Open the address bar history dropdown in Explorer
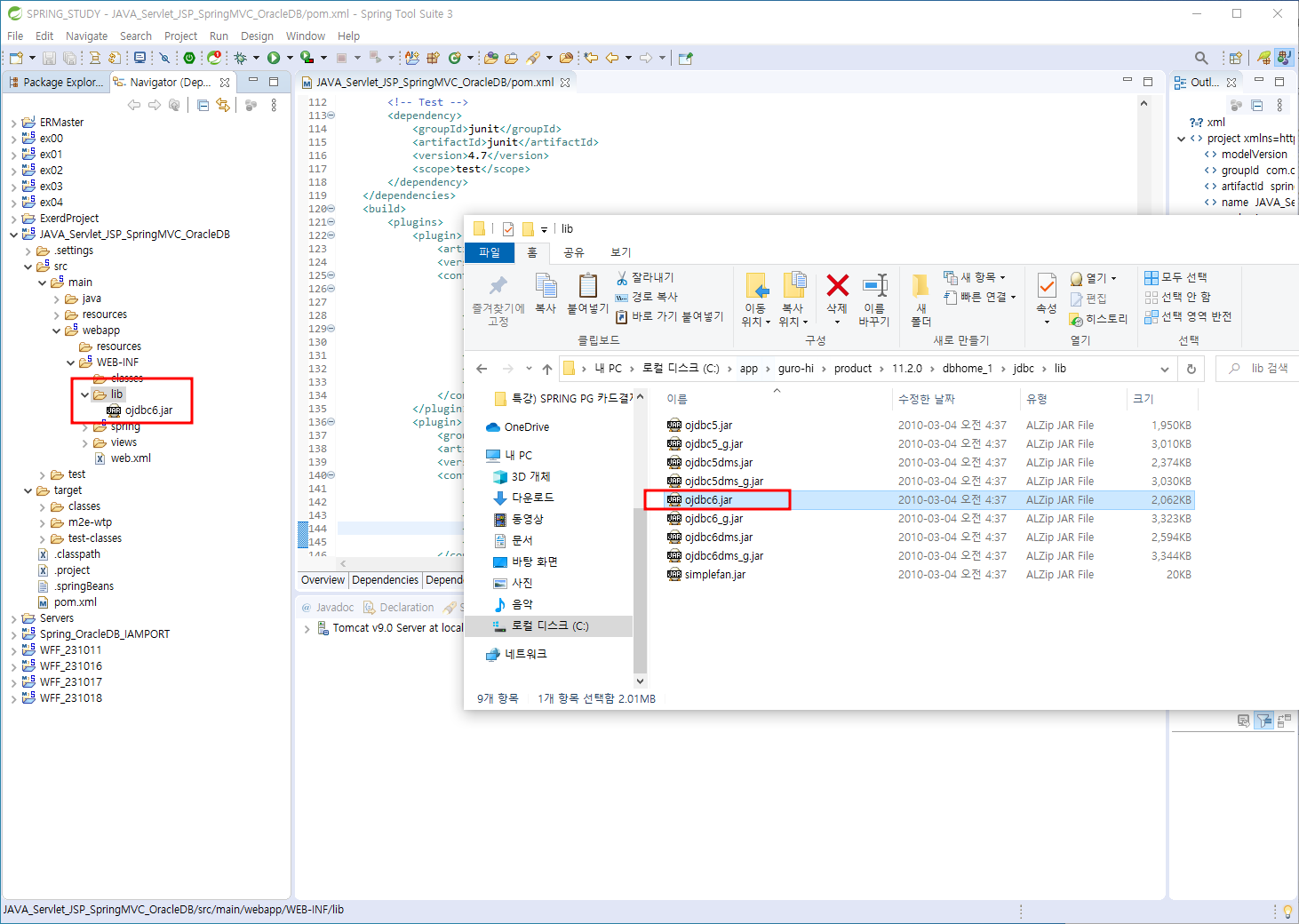Viewport: 1299px width, 924px height. (1165, 369)
